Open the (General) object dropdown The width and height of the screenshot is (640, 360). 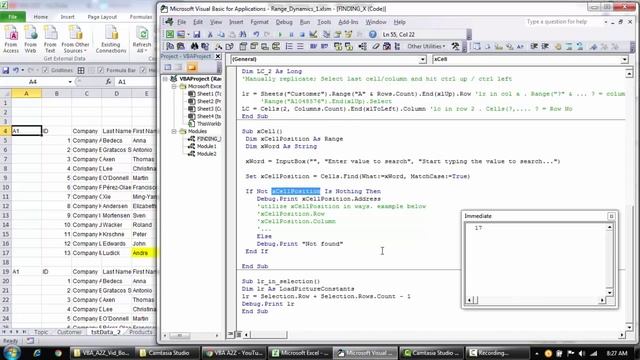pos(422,60)
